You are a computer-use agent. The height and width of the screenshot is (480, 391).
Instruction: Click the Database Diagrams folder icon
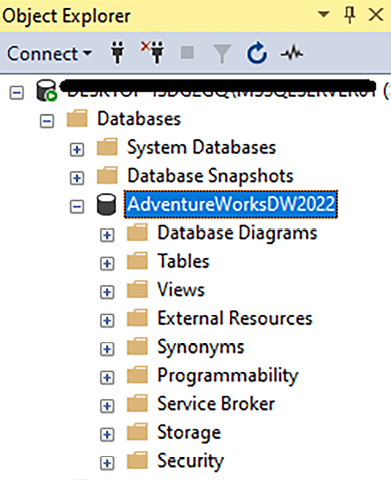[x=137, y=233]
